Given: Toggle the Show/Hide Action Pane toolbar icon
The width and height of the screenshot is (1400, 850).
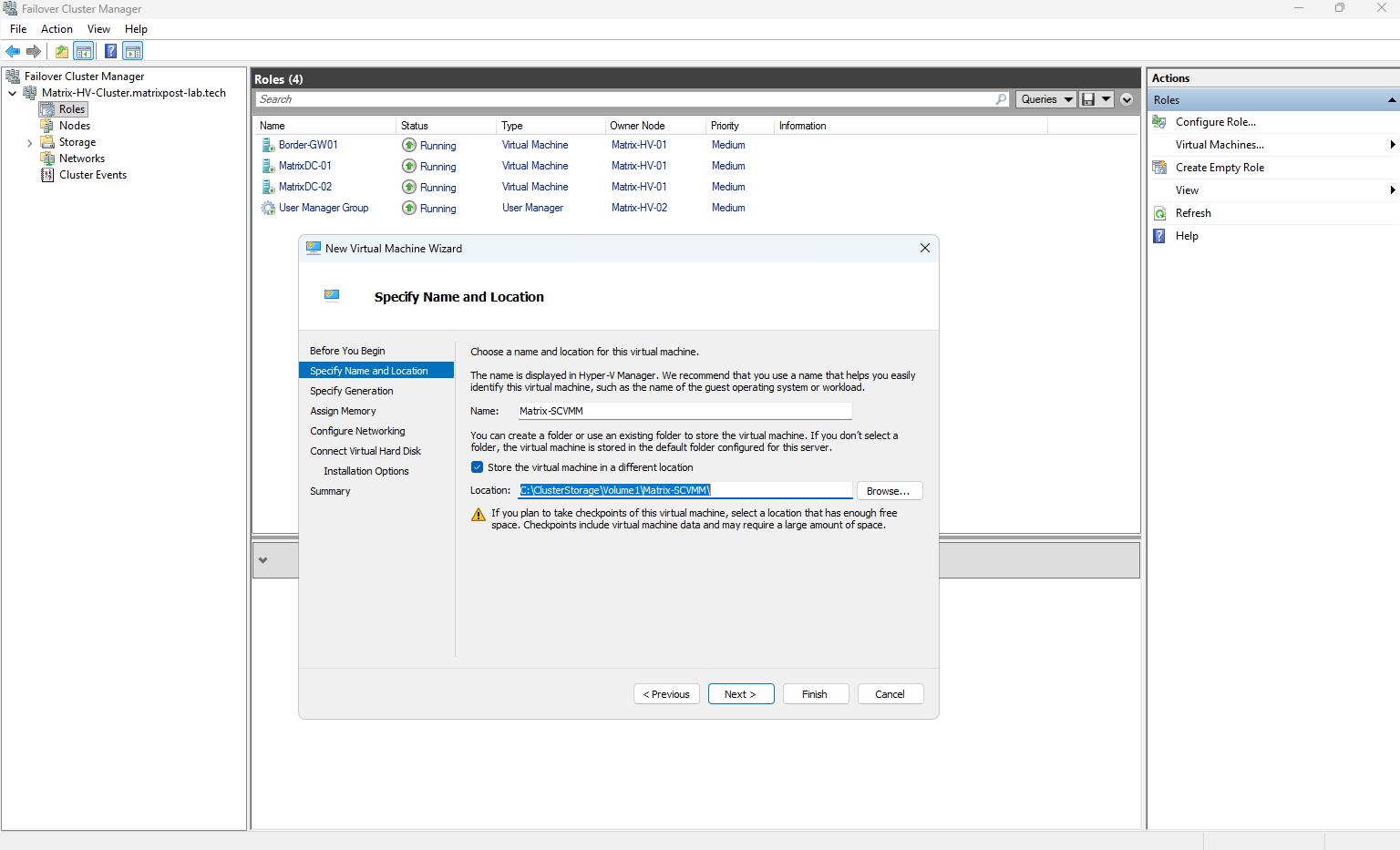Looking at the screenshot, I should [x=133, y=51].
